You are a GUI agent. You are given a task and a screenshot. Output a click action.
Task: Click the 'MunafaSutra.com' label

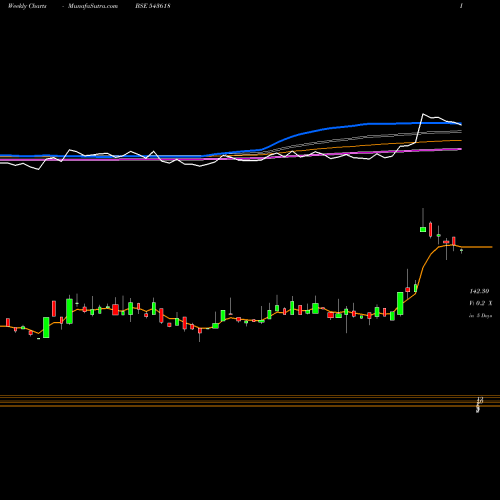(x=93, y=6)
